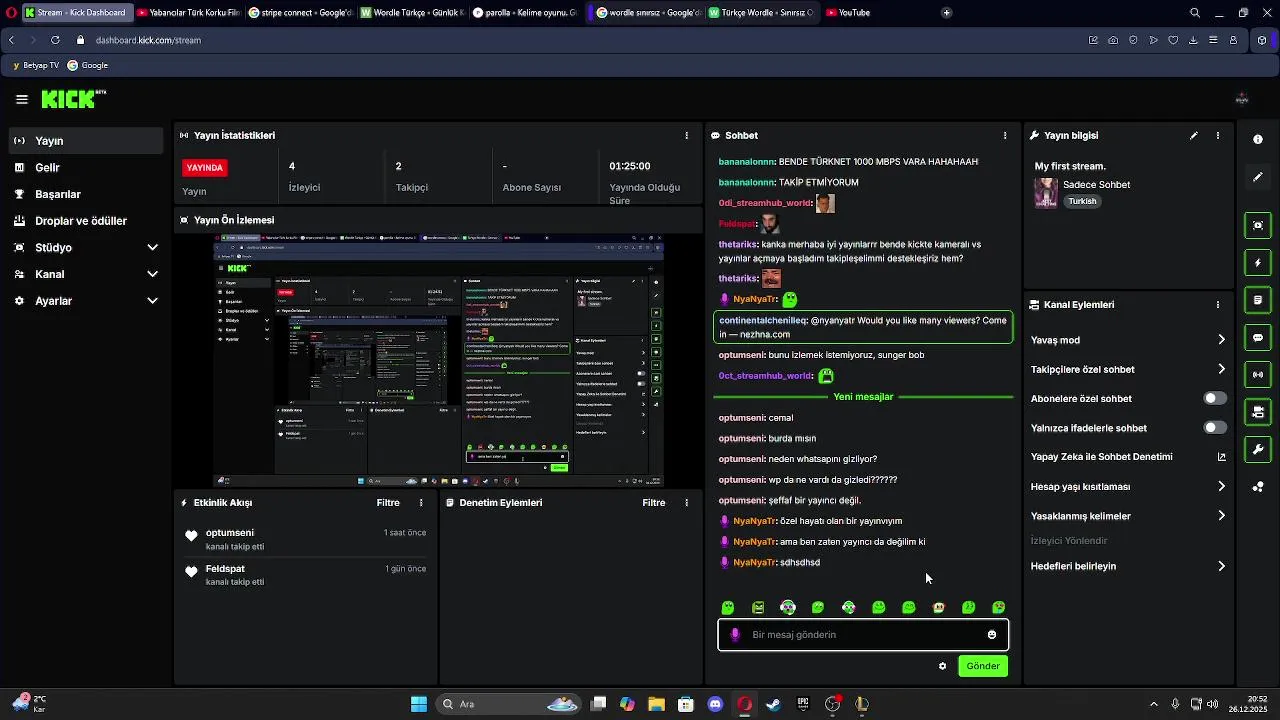The image size is (1280, 720).
Task: Open chat settings gear next to Gönder
Action: tap(942, 666)
